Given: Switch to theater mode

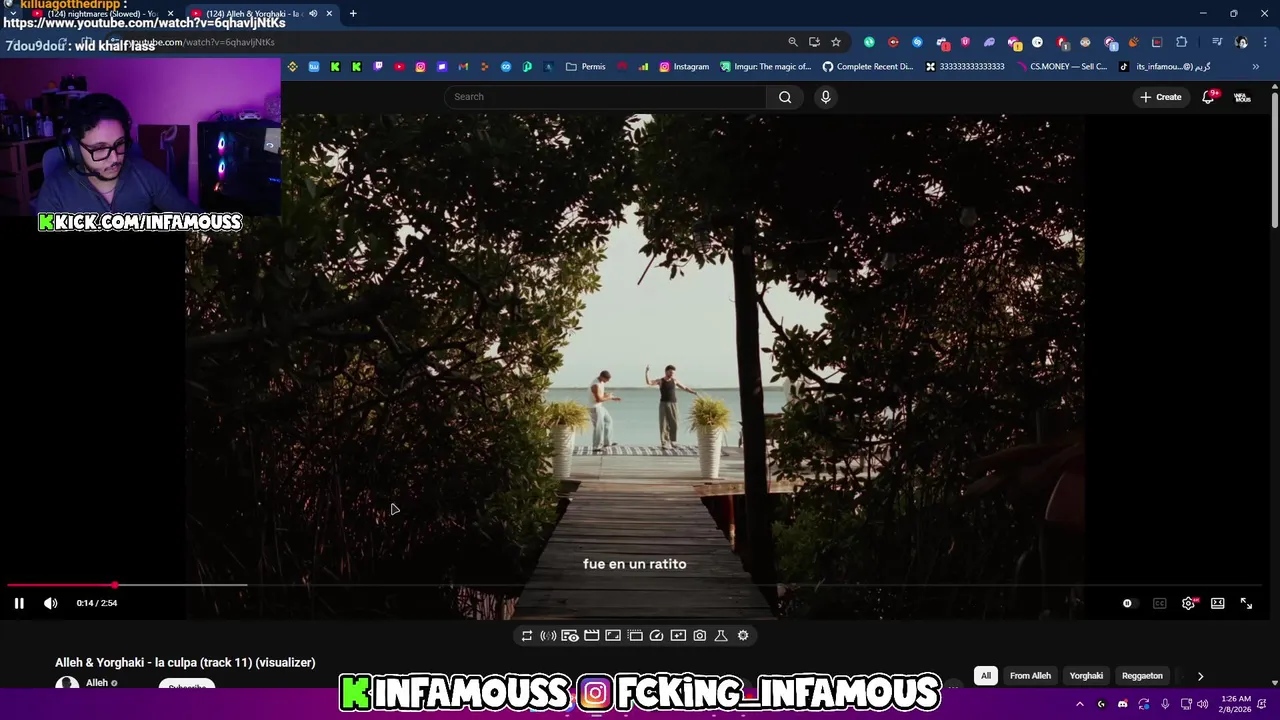Looking at the screenshot, I should tap(1217, 603).
